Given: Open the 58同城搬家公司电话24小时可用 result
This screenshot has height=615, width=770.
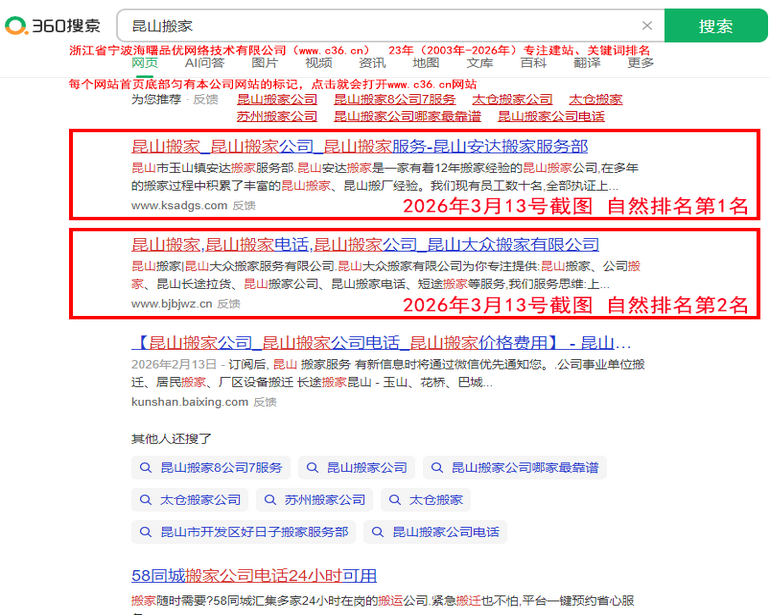Looking at the screenshot, I should pyautogui.click(x=254, y=575).
